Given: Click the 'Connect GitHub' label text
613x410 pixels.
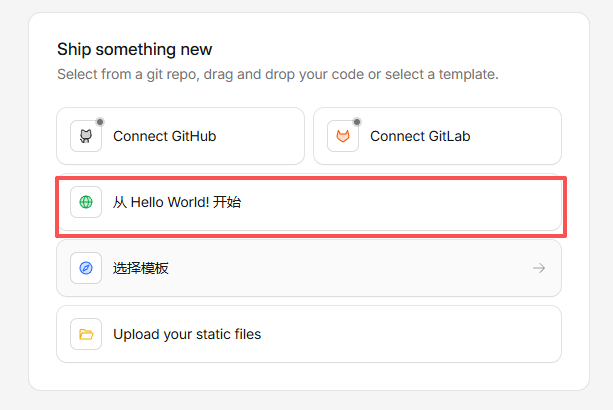Looking at the screenshot, I should pyautogui.click(x=164, y=136).
